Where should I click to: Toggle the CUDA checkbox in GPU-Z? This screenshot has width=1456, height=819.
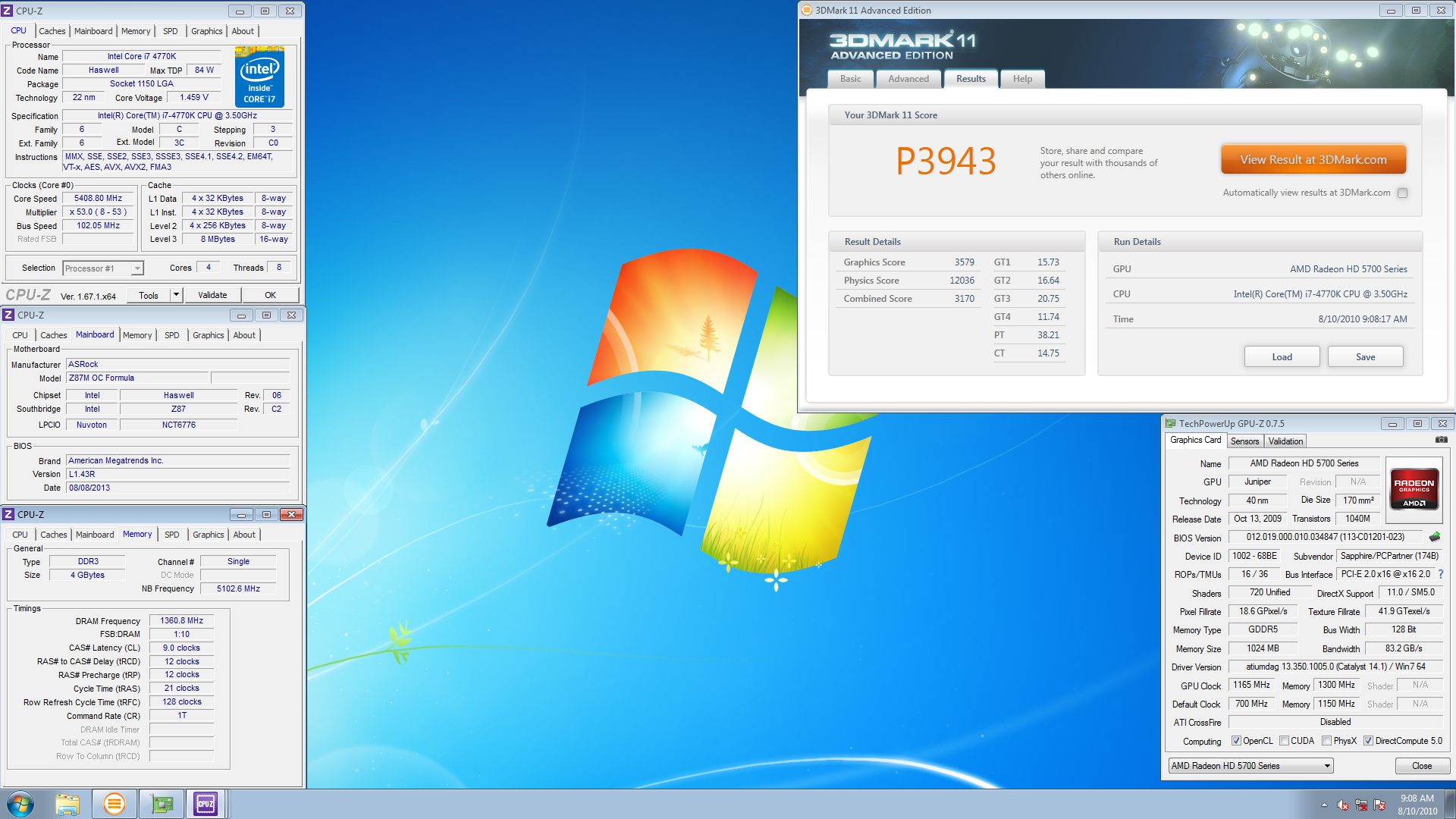pos(1284,741)
